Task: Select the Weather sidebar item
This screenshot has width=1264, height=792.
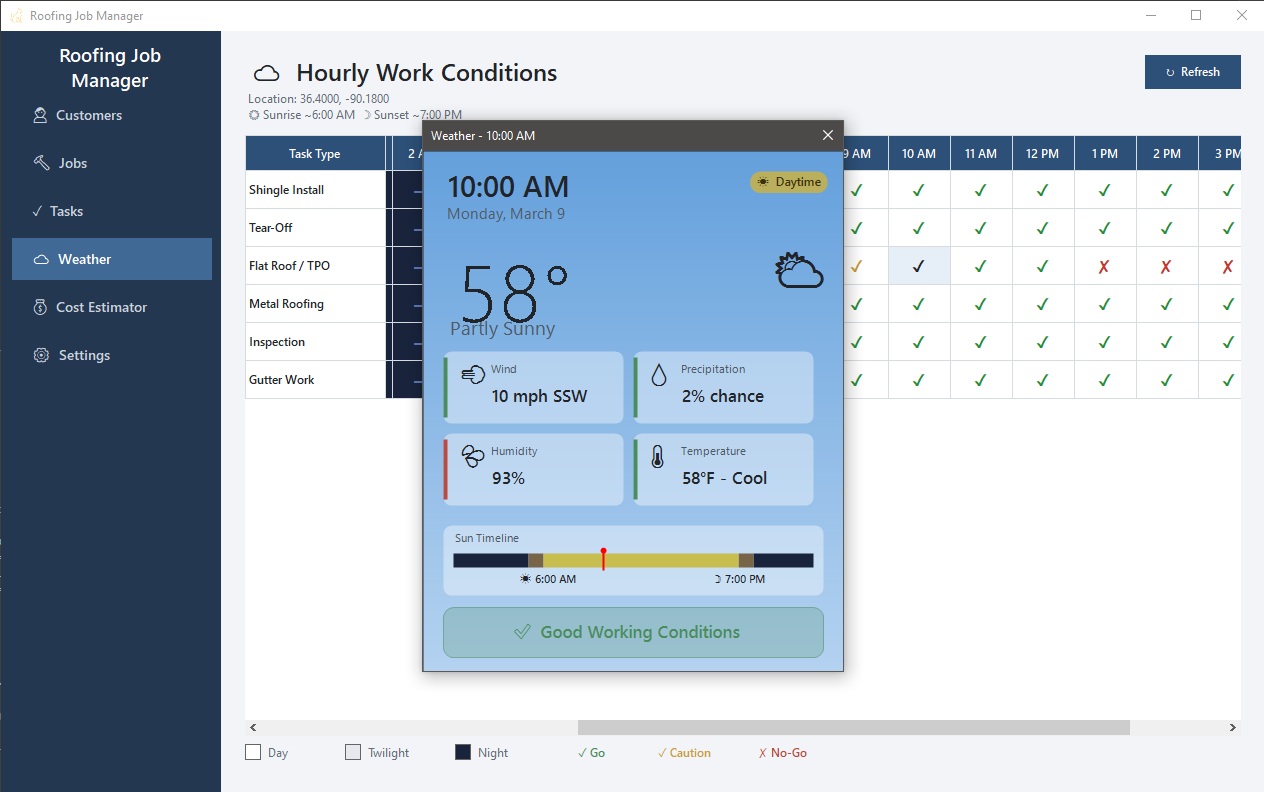Action: click(x=112, y=259)
